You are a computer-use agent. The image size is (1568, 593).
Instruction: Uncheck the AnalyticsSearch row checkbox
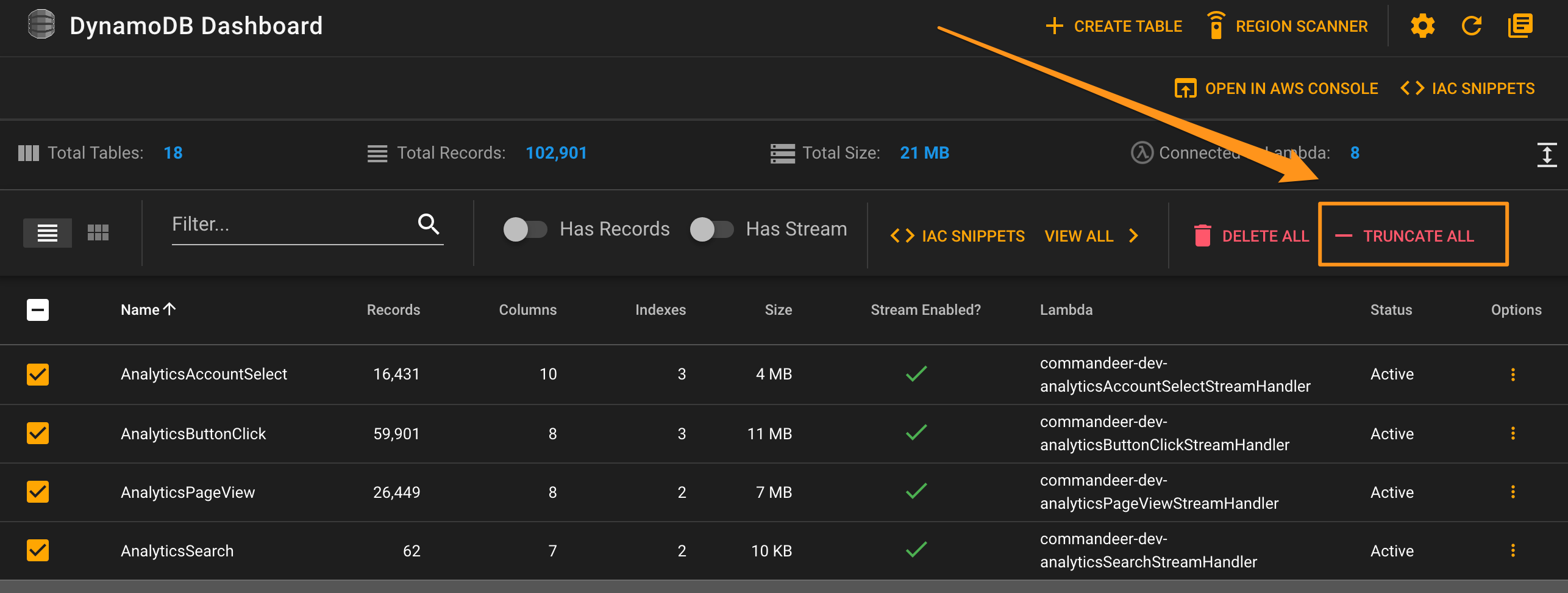tap(38, 550)
